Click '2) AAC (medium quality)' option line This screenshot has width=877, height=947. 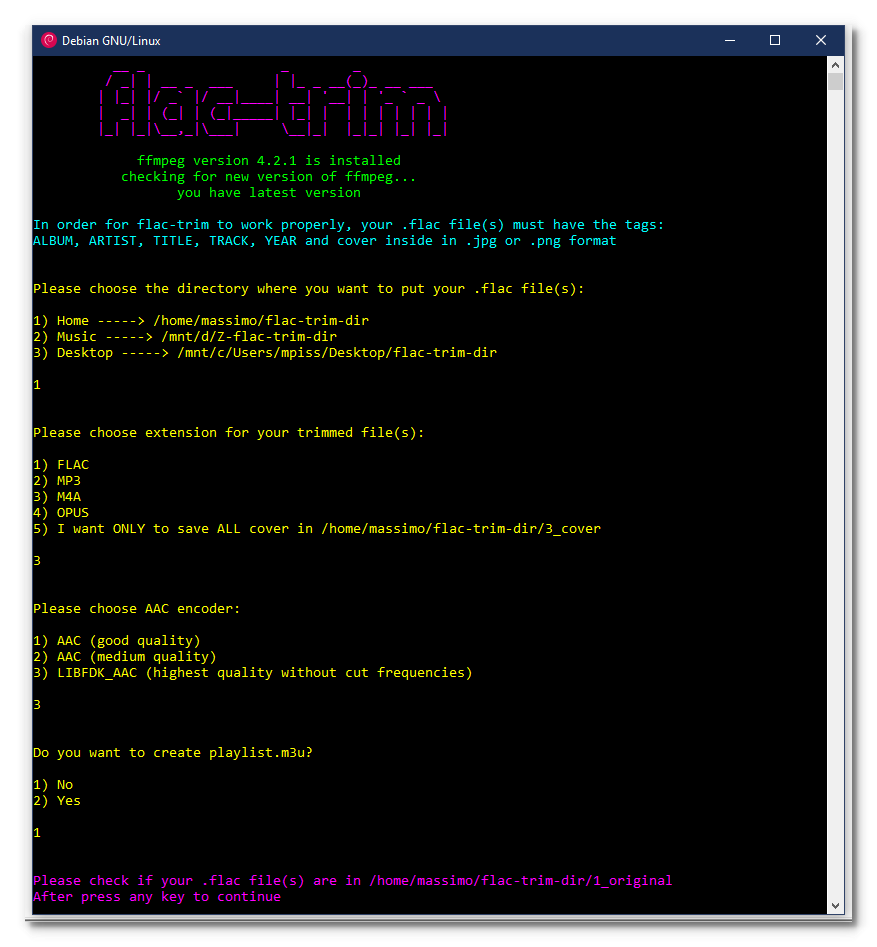click(124, 657)
